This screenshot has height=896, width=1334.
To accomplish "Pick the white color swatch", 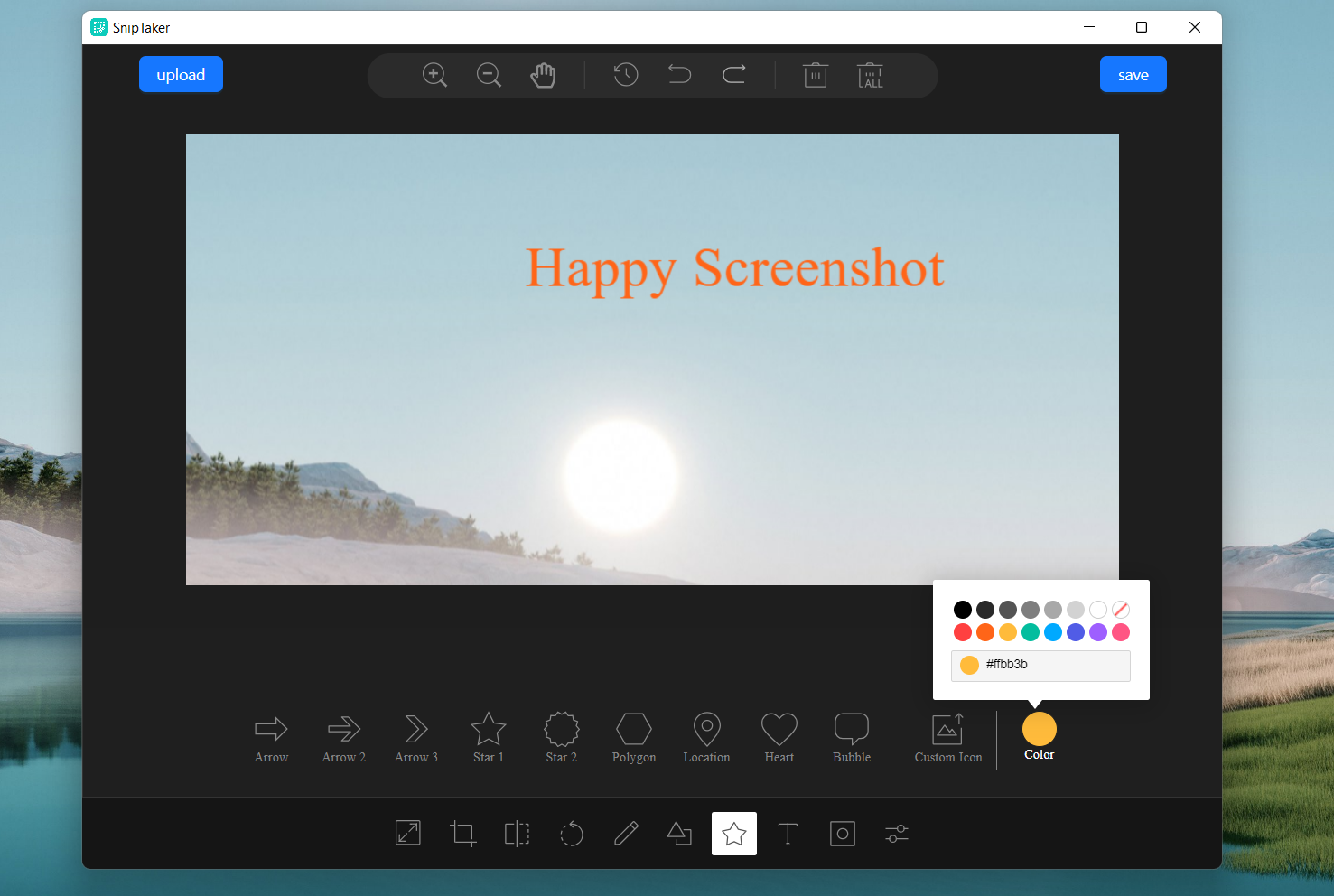I will (1098, 610).
